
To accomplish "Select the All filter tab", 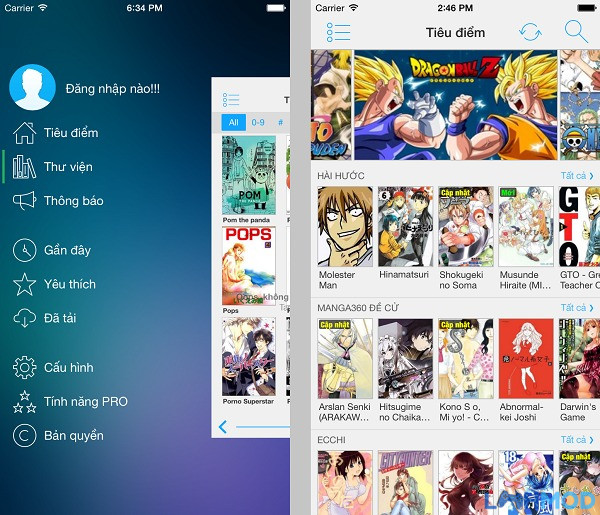I will 233,122.
